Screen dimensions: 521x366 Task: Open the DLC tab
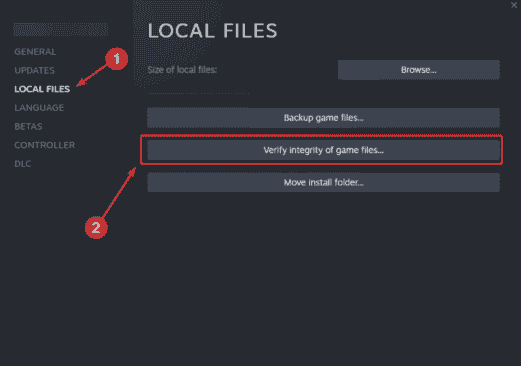(x=23, y=164)
